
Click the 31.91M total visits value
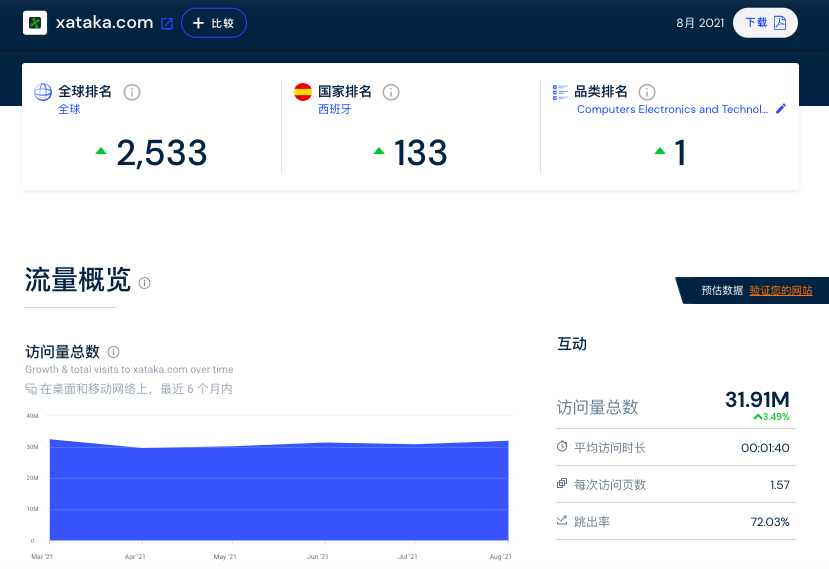(757, 400)
